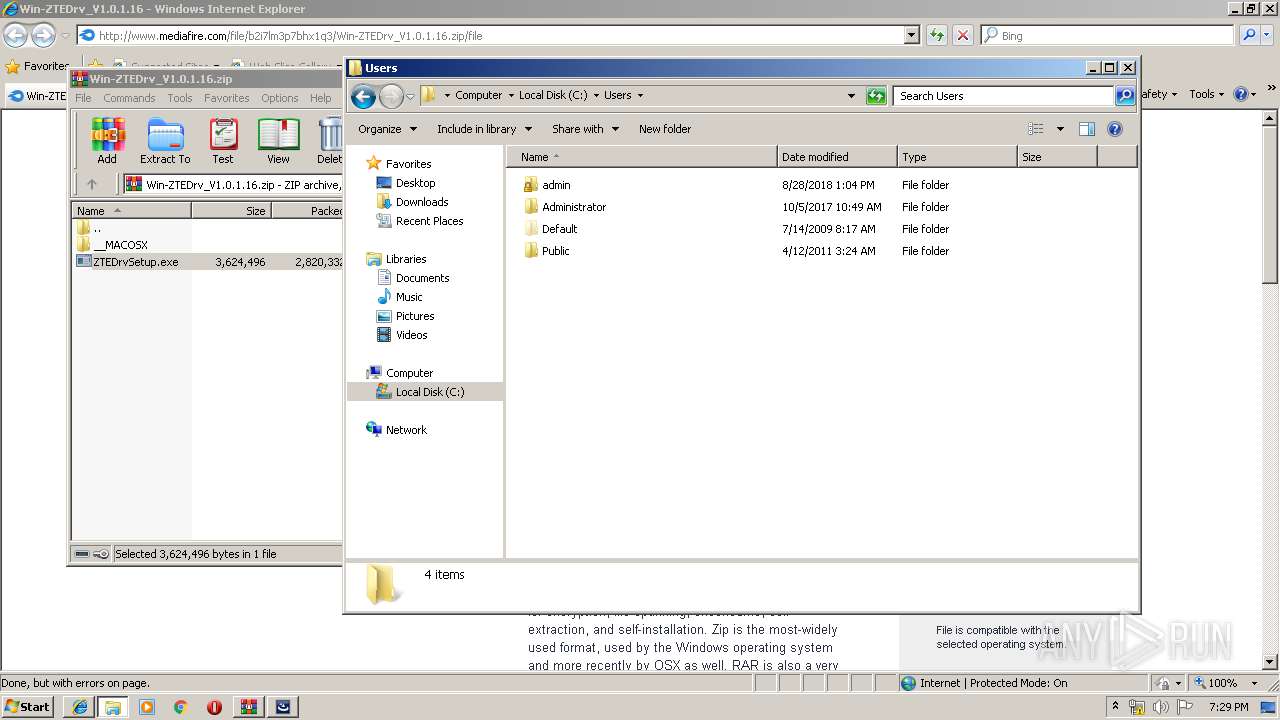This screenshot has height=720, width=1280.
Task: Open WinRAR Commands menu
Action: point(129,98)
